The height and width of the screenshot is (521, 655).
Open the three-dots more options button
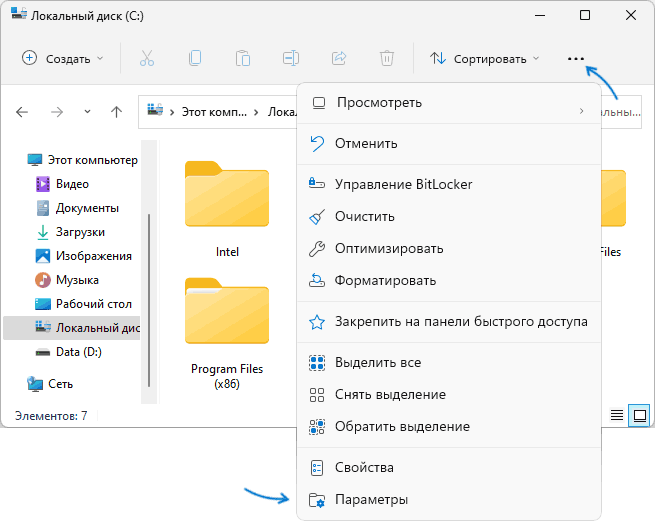tap(576, 59)
